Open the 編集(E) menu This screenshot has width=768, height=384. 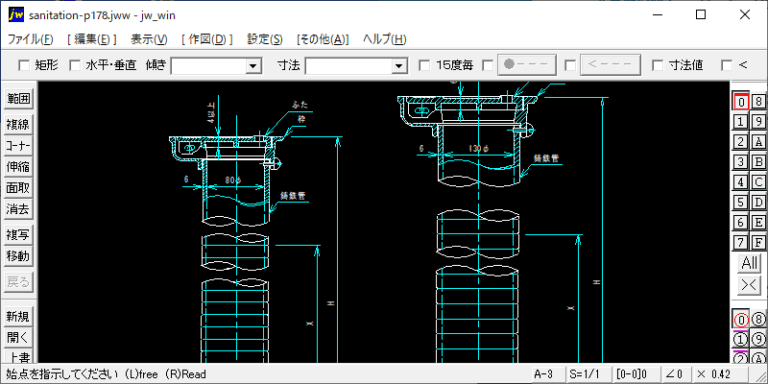pos(92,39)
